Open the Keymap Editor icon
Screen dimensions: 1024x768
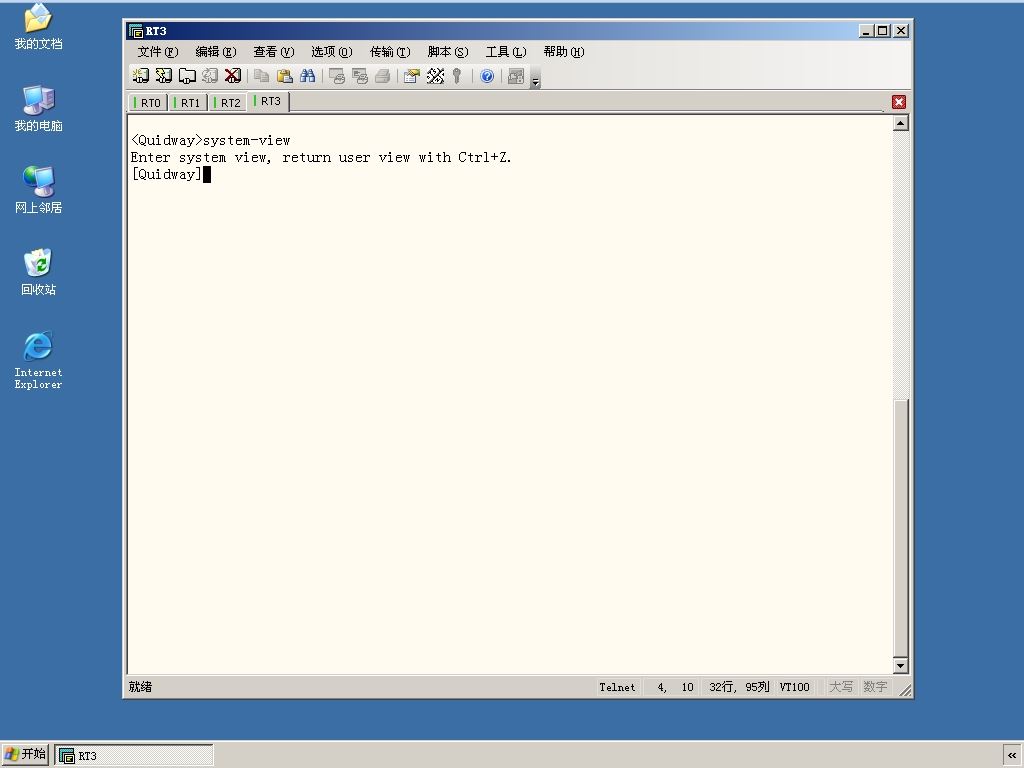[435, 76]
